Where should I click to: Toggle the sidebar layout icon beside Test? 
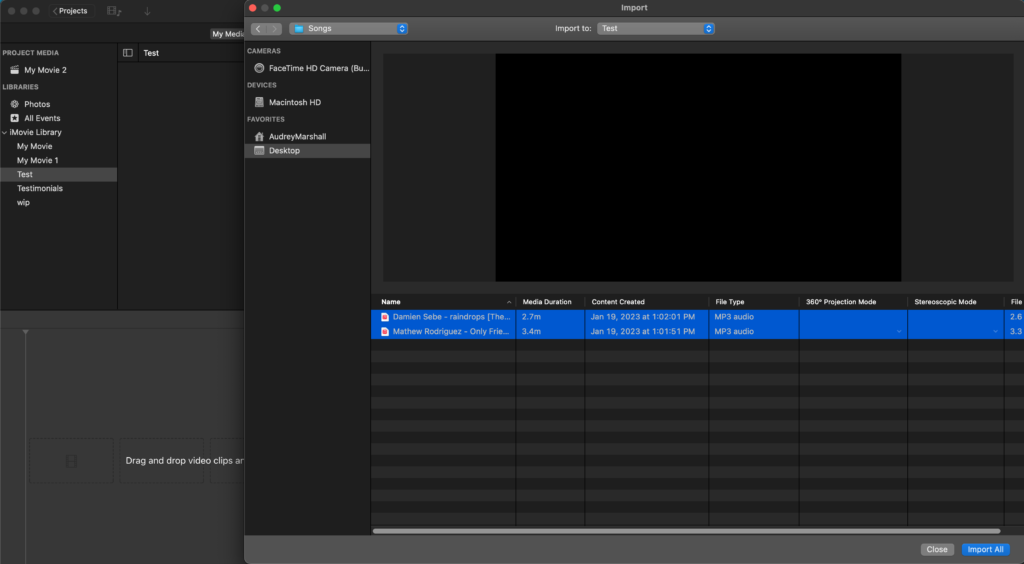pyautogui.click(x=128, y=53)
